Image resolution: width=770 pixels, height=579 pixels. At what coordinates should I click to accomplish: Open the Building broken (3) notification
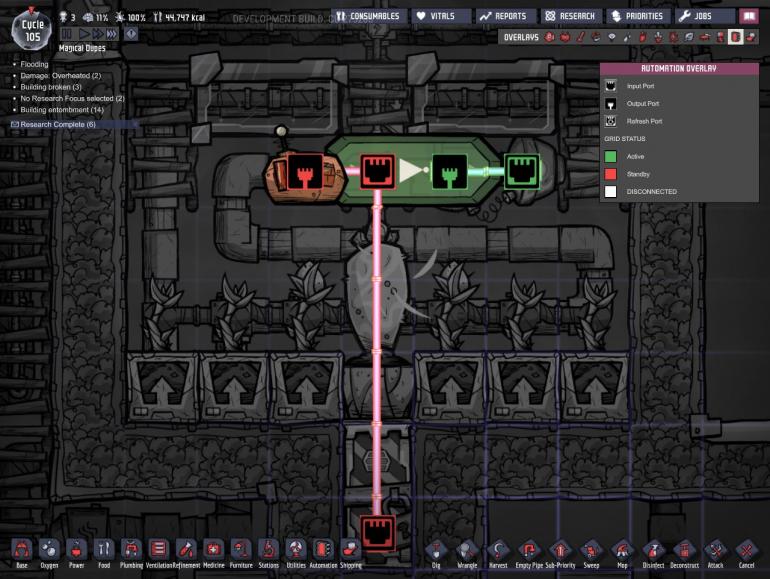51,87
